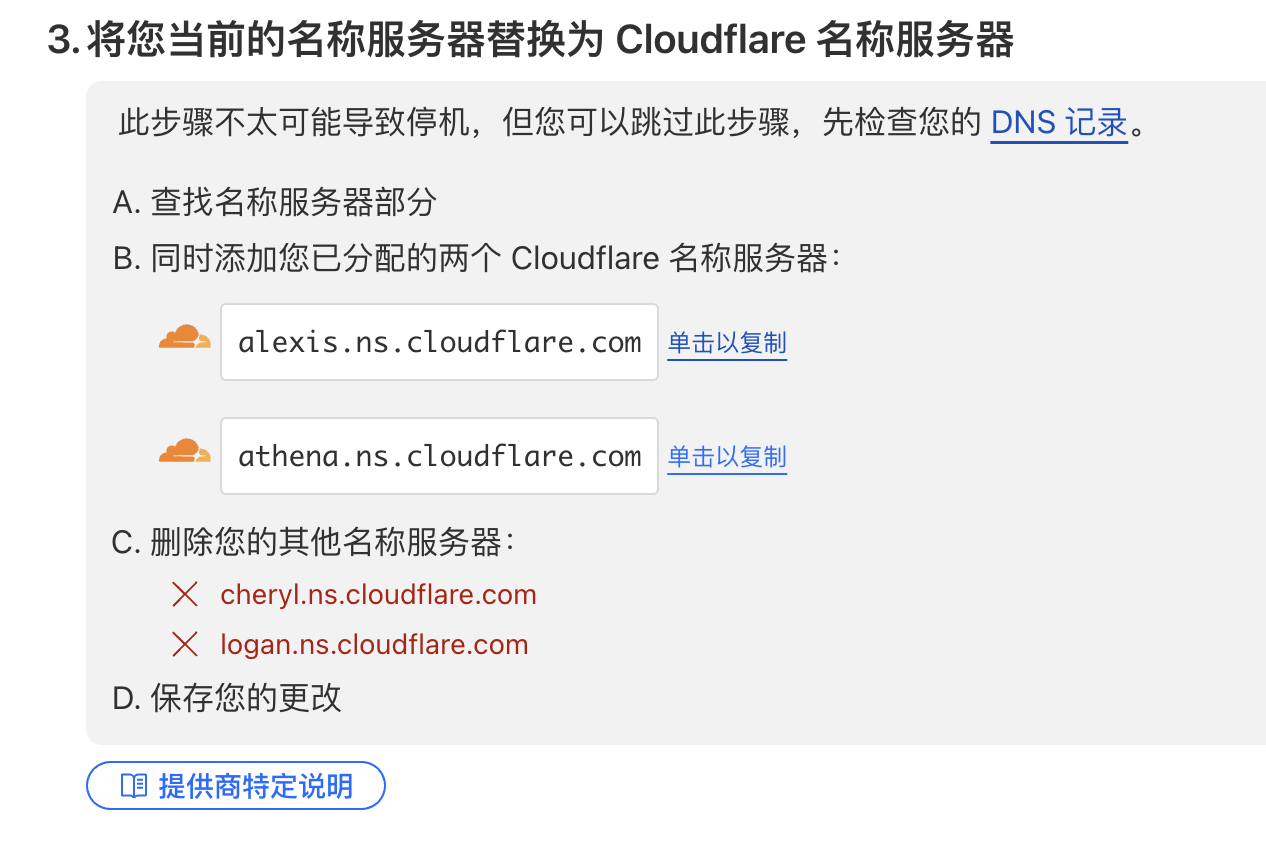Click red X icon next to logan nameserver
This screenshot has height=844, width=1266.
pyautogui.click(x=185, y=645)
